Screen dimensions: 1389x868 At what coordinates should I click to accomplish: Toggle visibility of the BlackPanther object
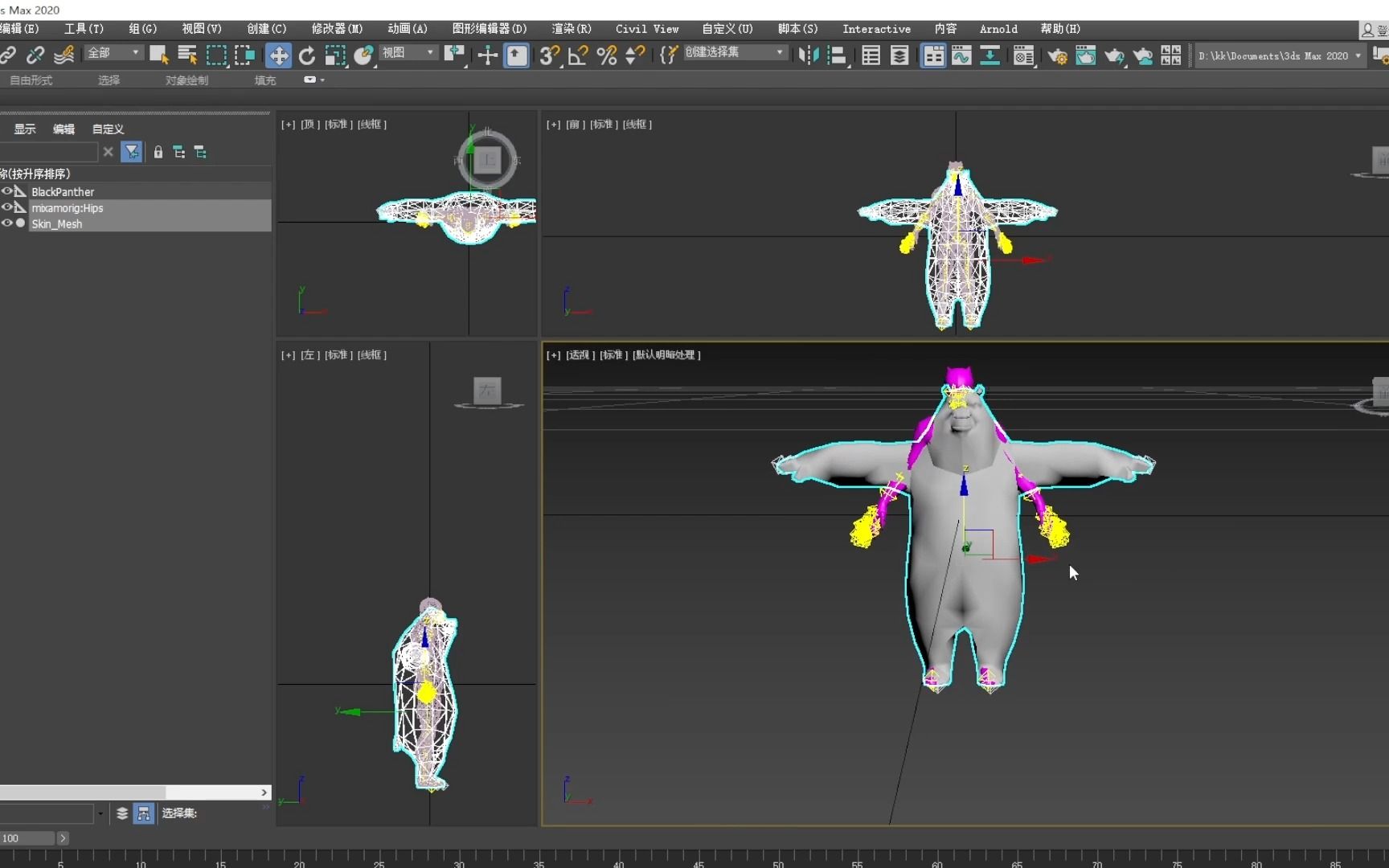coord(6,191)
